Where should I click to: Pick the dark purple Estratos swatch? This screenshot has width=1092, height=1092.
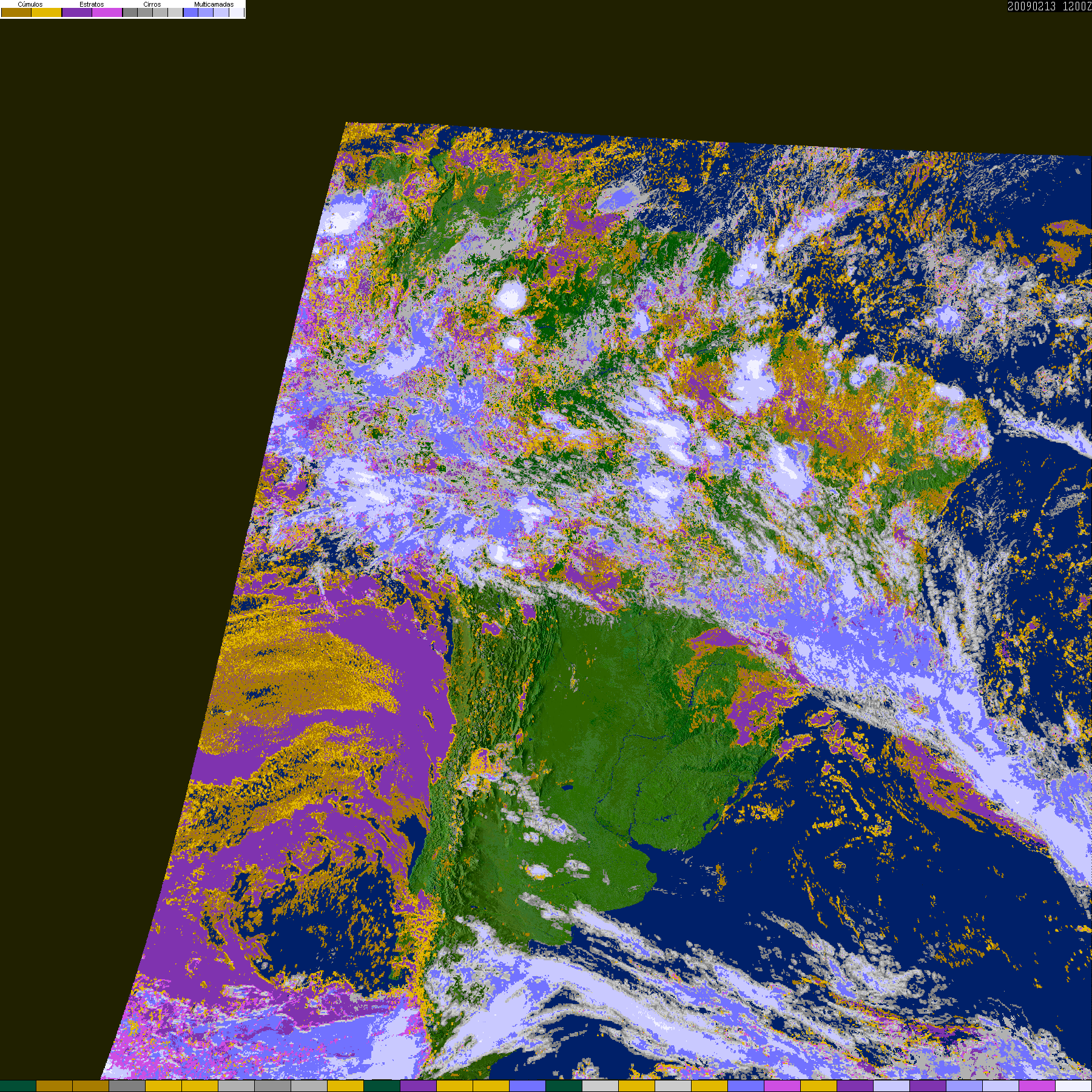(77, 12)
